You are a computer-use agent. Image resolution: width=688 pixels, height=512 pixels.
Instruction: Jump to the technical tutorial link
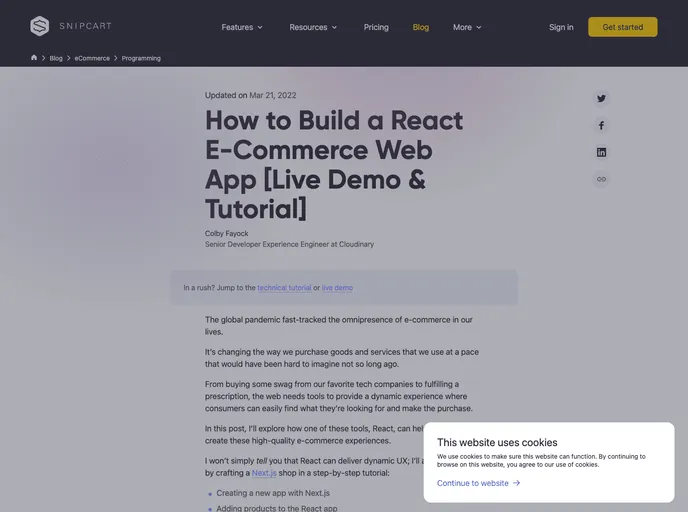tap(284, 288)
